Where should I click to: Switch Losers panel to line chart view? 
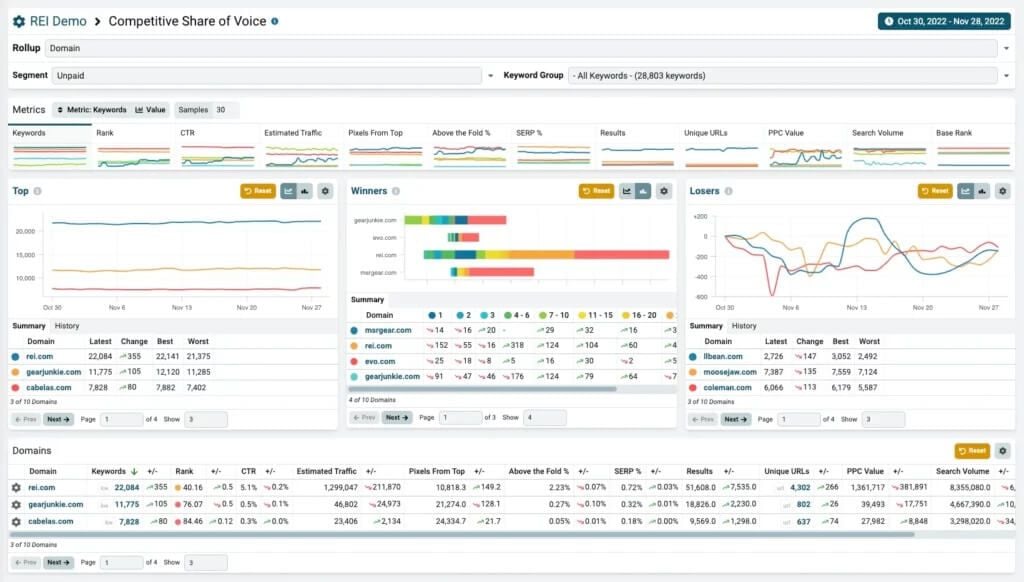pyautogui.click(x=966, y=191)
